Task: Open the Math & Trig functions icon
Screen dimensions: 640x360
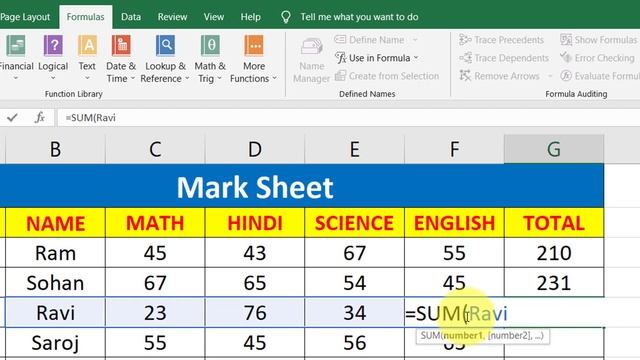Action: [210, 45]
